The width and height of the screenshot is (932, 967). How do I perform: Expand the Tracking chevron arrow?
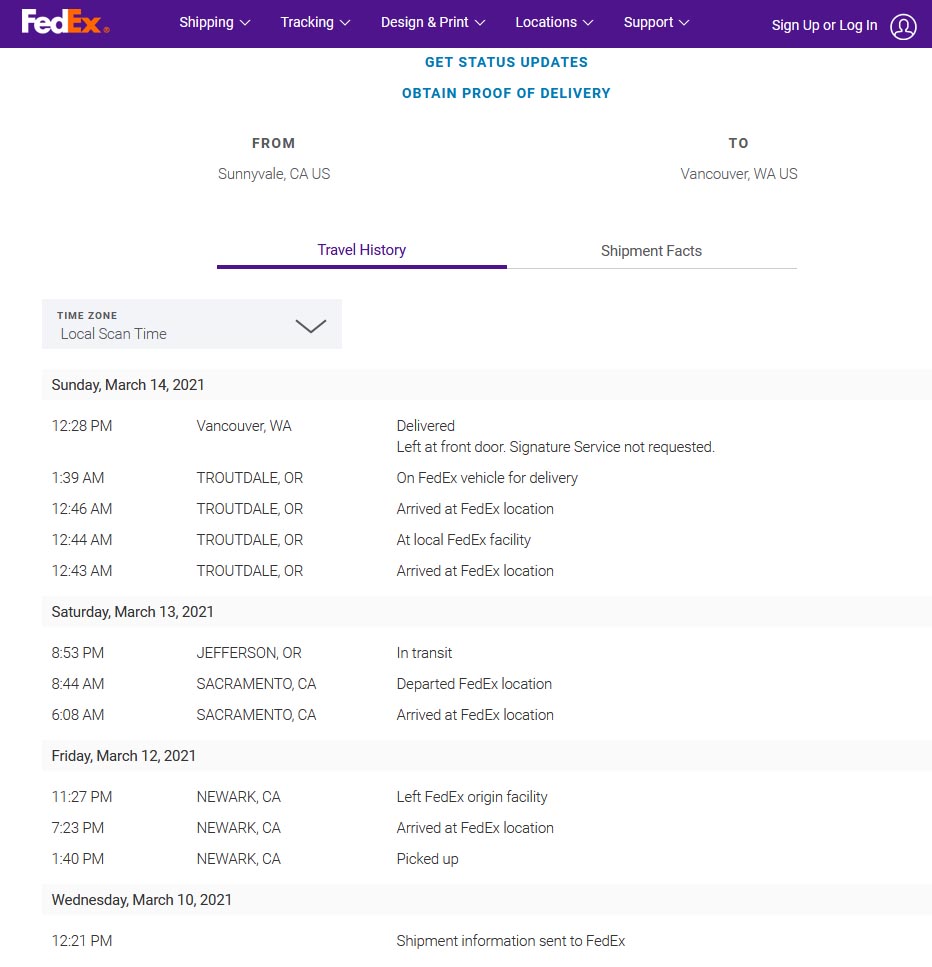tap(345, 23)
